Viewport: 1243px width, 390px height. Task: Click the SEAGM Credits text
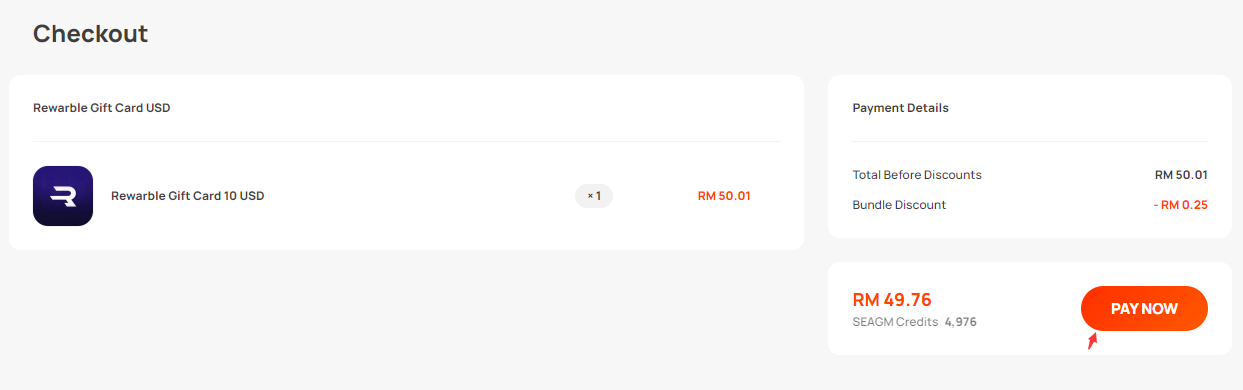pos(895,322)
